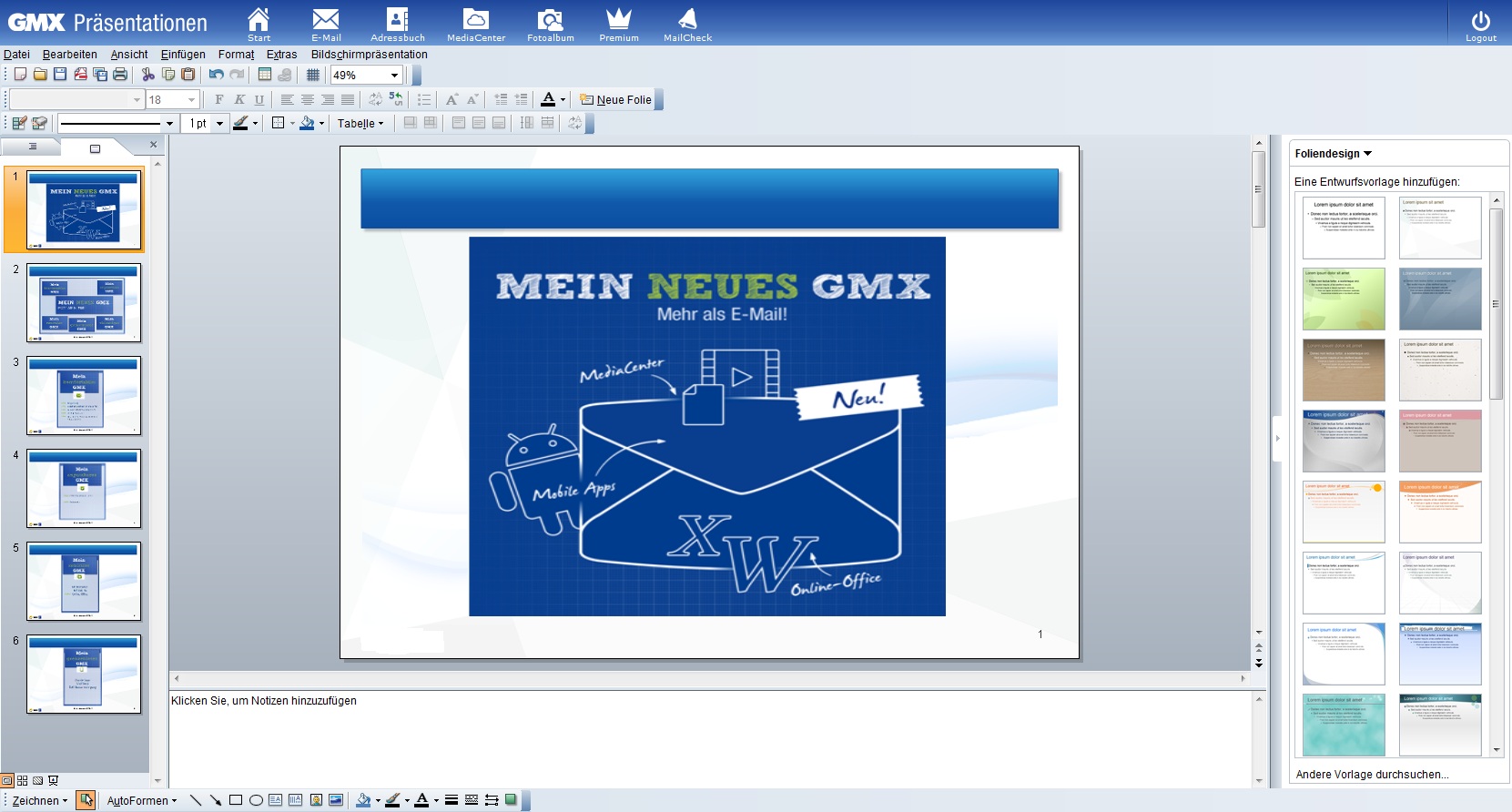
Task: Open E-Mail from the GMX top bar
Action: click(x=326, y=25)
